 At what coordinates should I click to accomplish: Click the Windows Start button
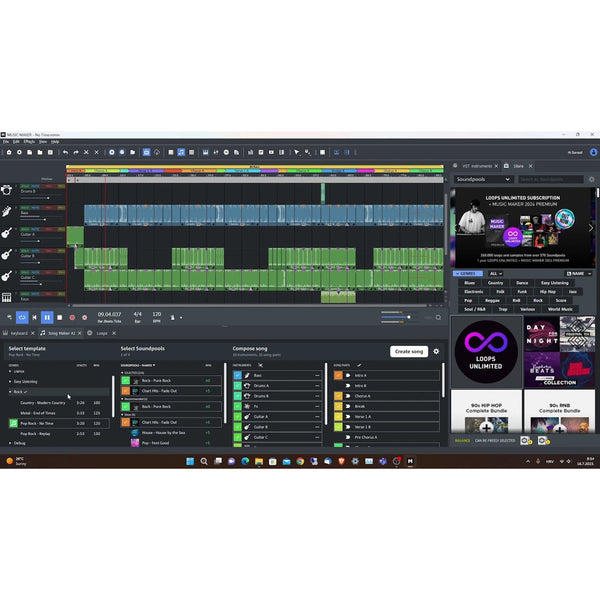[x=190, y=461]
